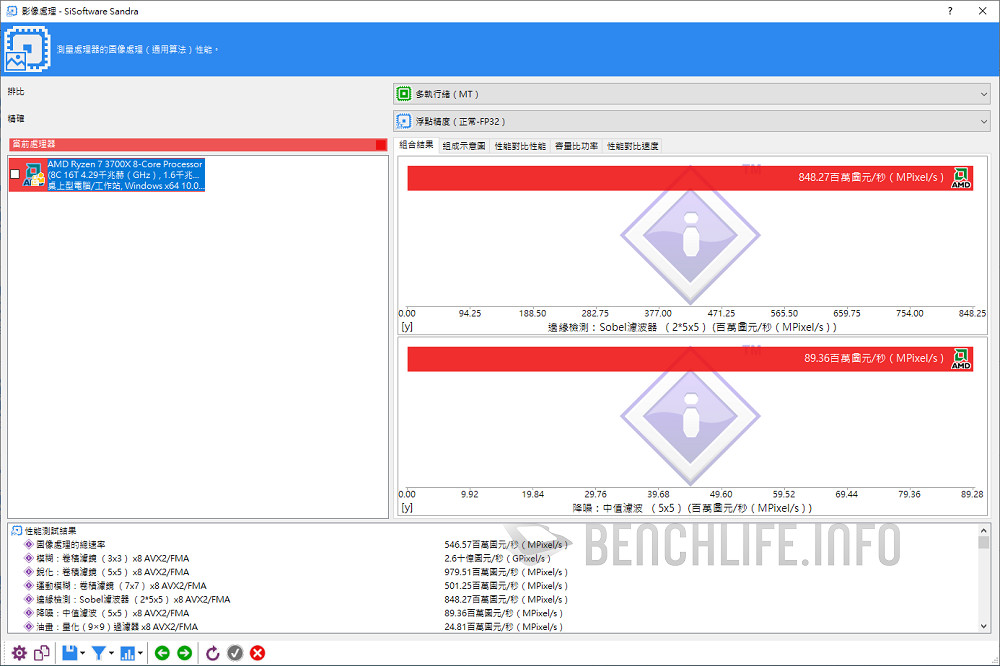Click the copy results icon
Image resolution: width=1000 pixels, height=666 pixels.
[42, 653]
